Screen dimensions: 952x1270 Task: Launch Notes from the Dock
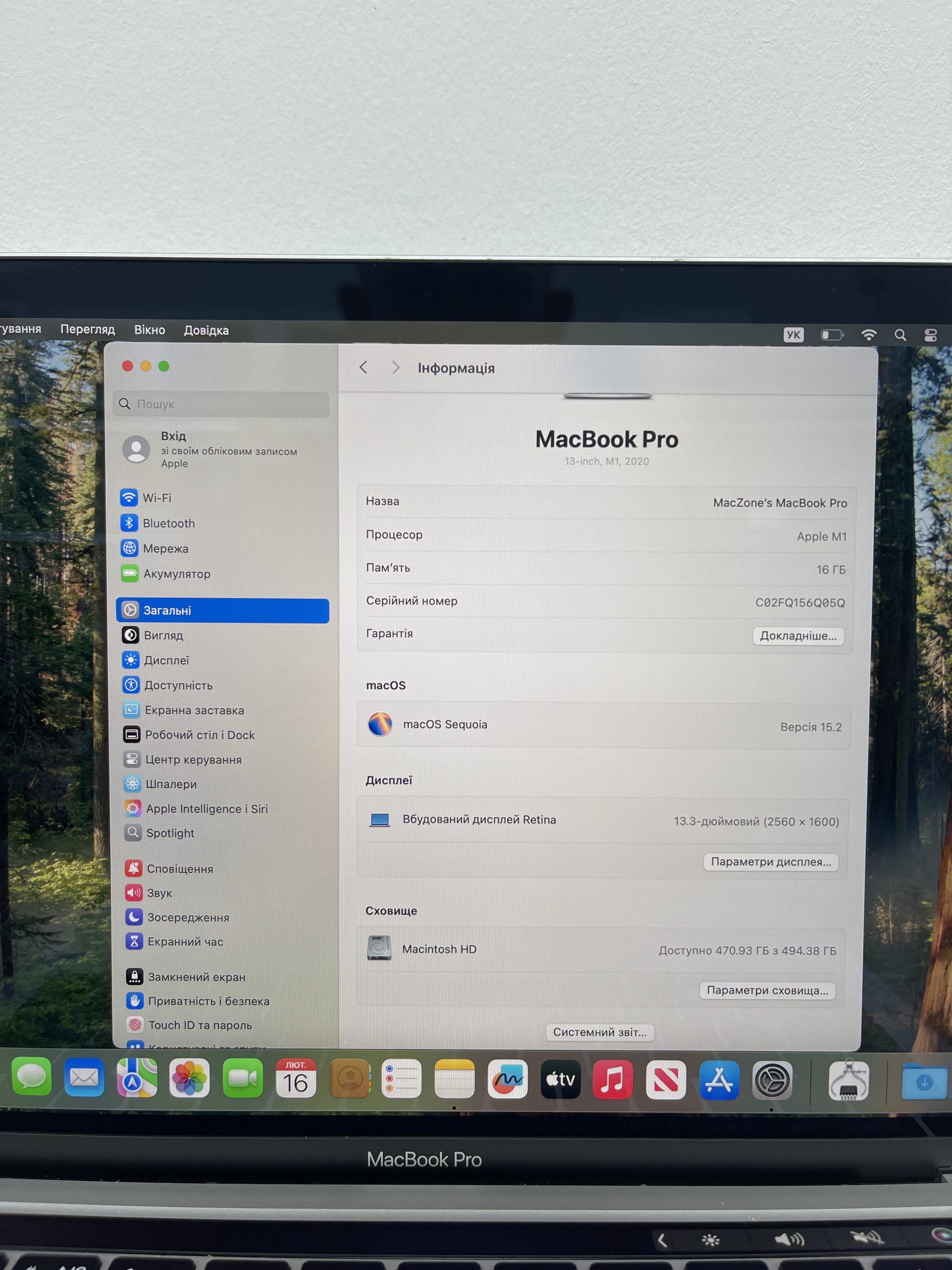[x=455, y=1079]
